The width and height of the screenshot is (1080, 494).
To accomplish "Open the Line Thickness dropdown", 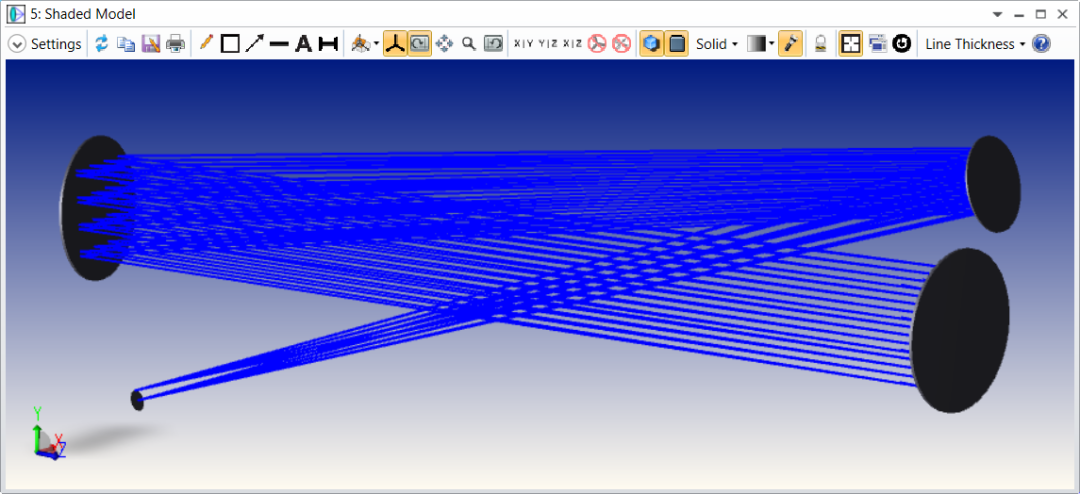I will tap(975, 44).
